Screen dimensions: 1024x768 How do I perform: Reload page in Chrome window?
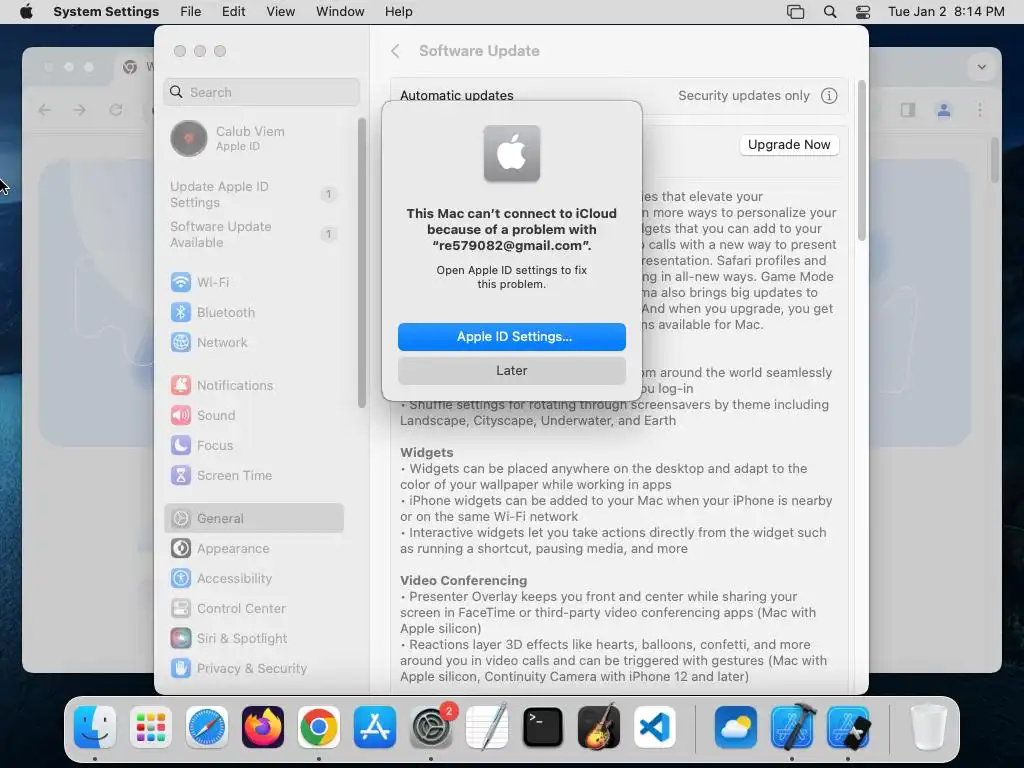(x=116, y=110)
